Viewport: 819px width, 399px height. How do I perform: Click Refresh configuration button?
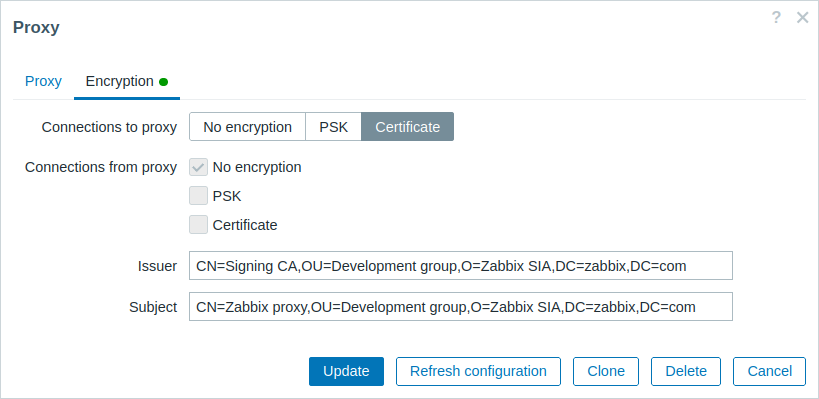[x=478, y=371]
